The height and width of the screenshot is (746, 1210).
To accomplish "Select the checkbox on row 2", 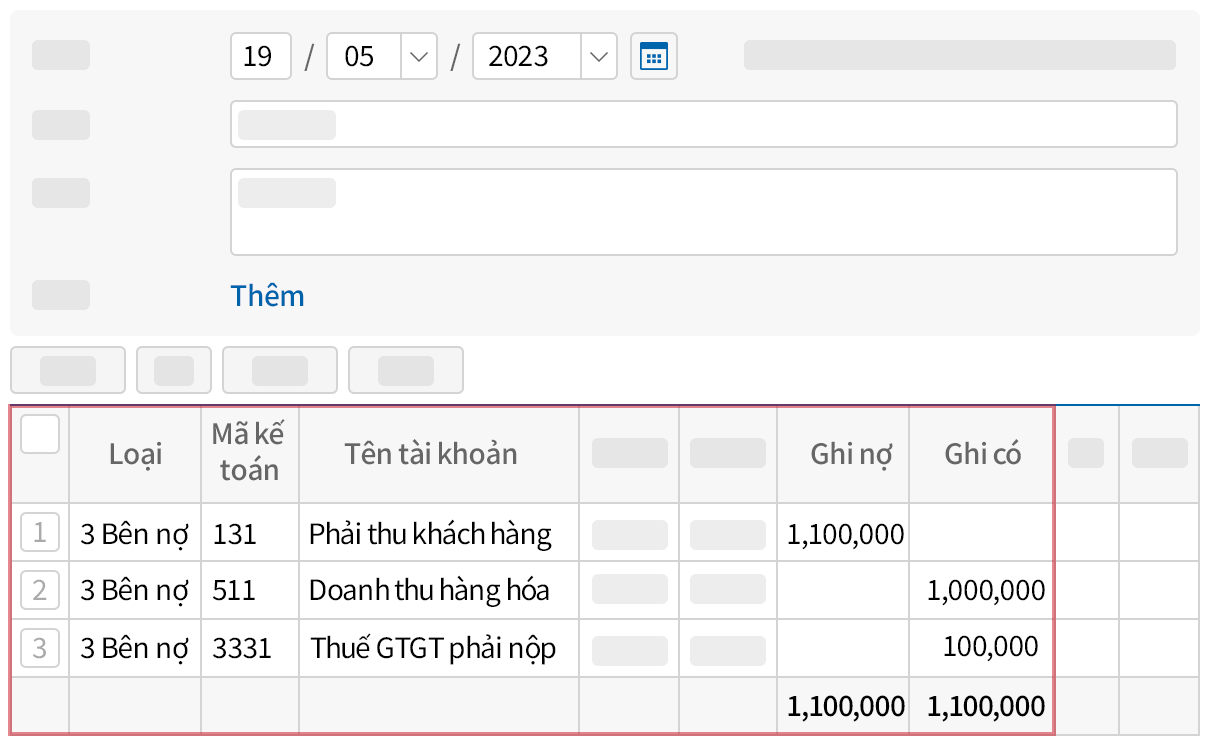I will click(40, 590).
